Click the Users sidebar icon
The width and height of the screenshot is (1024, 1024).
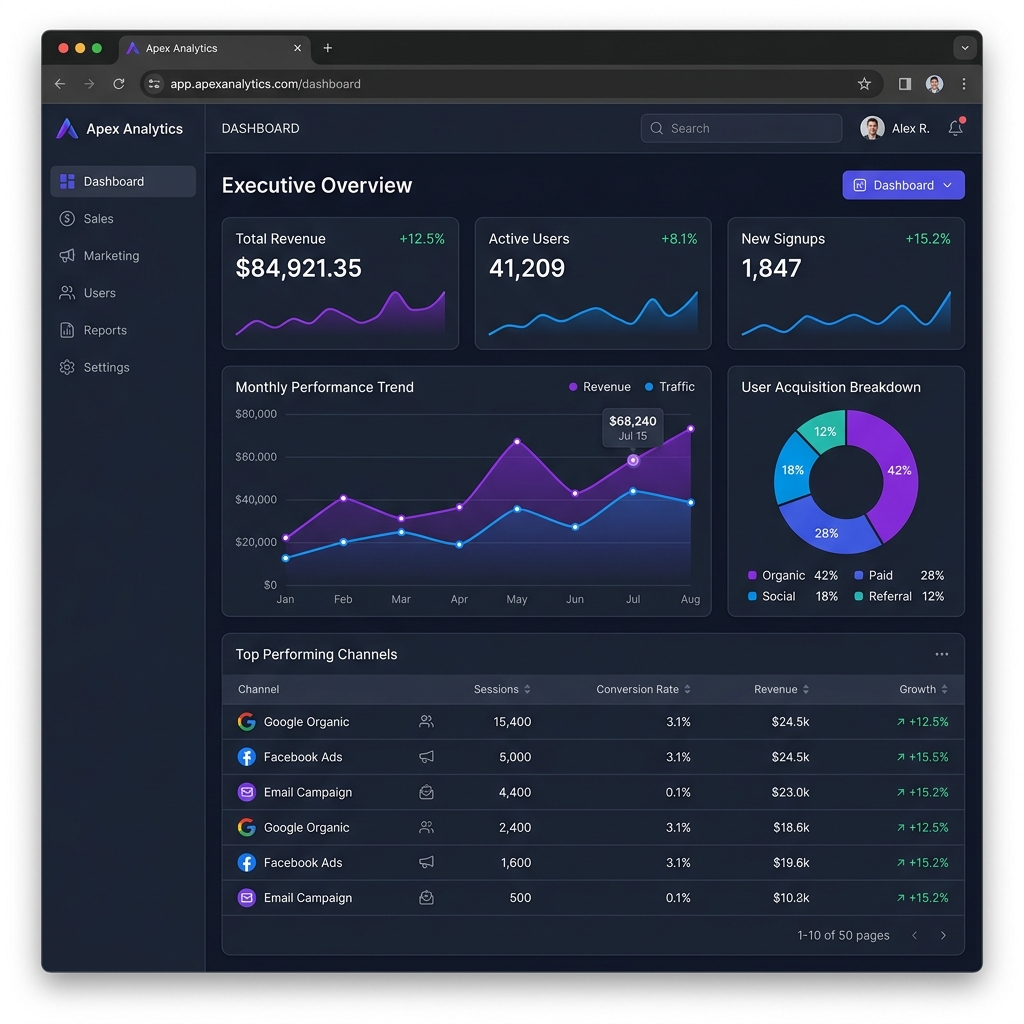tap(66, 292)
